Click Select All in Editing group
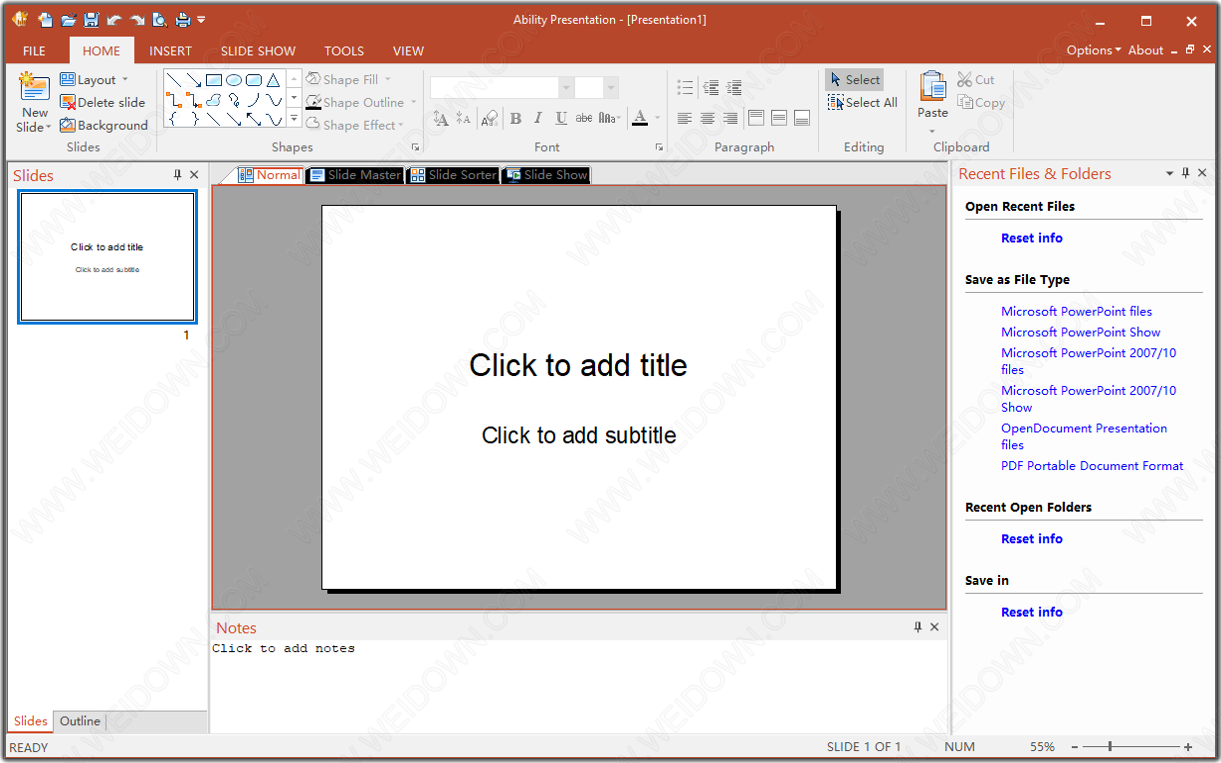The image size is (1221, 763). click(x=862, y=102)
